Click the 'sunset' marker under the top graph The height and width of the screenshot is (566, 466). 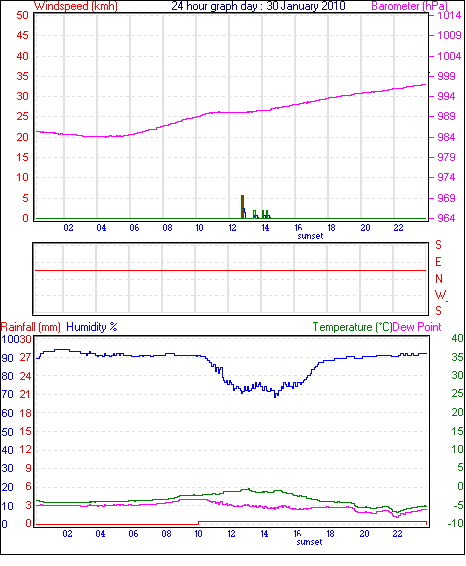310,236
